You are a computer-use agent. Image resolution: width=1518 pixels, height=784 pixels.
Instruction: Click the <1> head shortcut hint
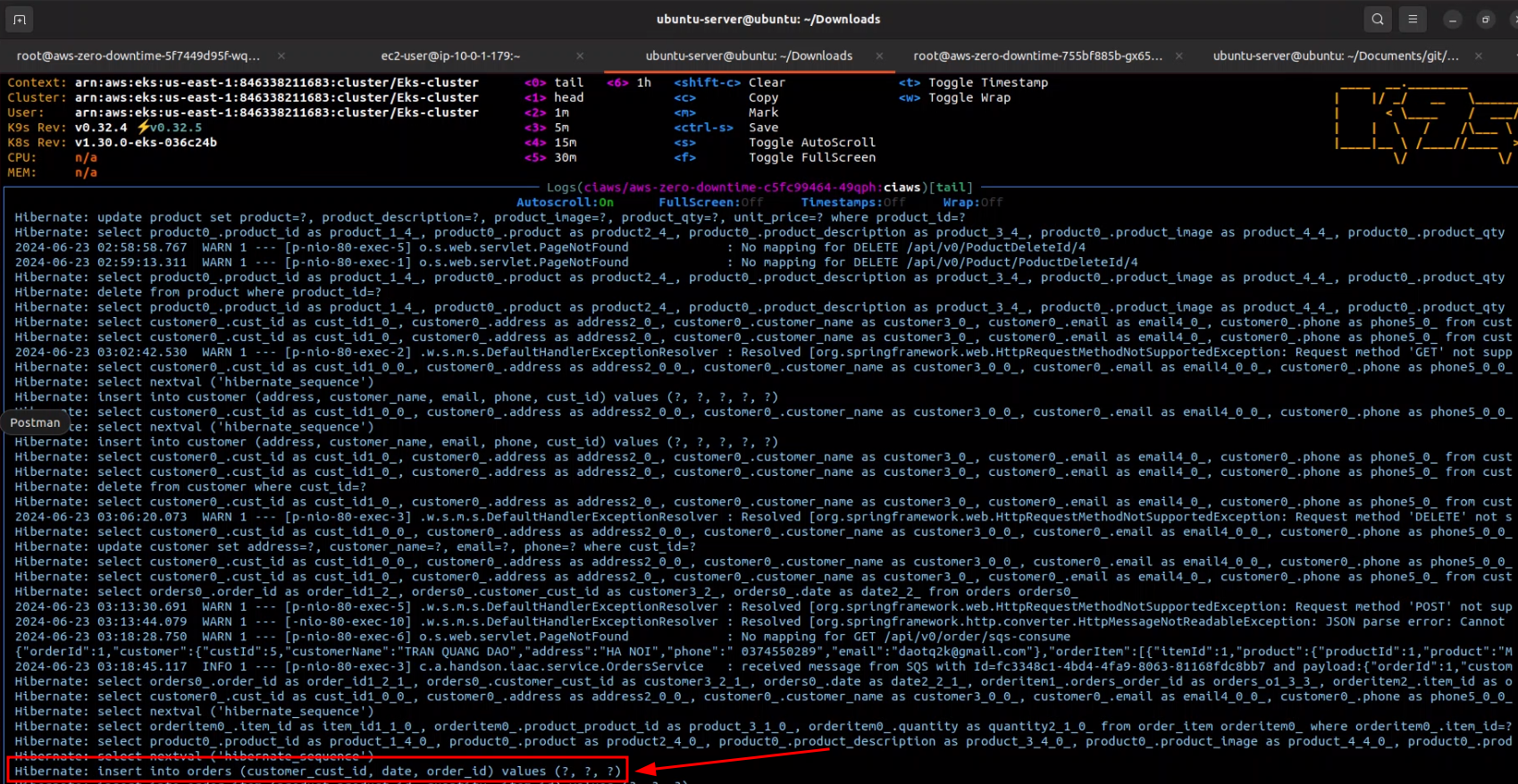pos(554,97)
